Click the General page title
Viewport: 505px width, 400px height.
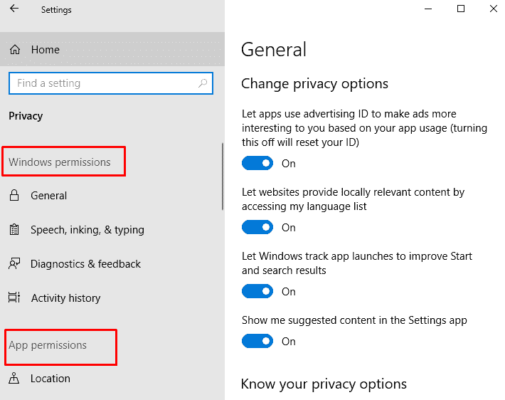tap(274, 50)
